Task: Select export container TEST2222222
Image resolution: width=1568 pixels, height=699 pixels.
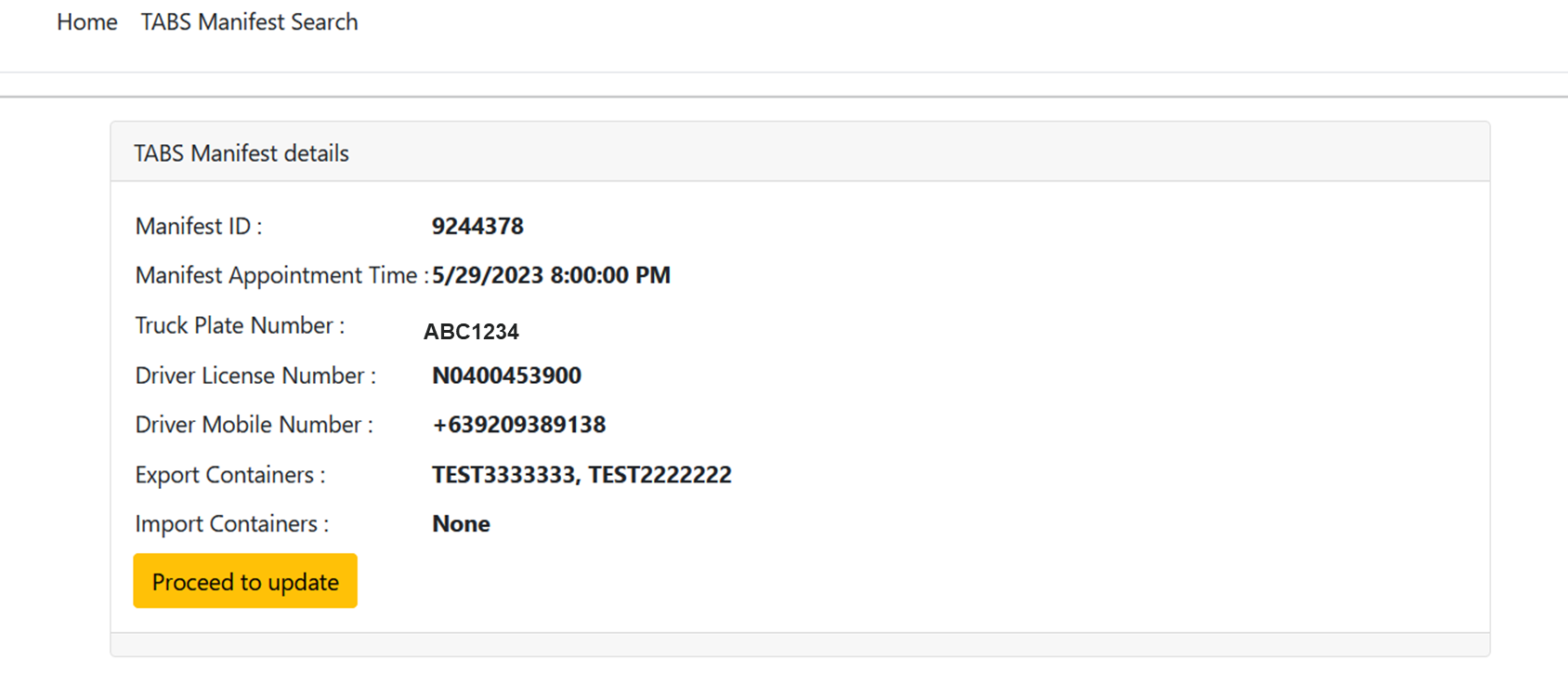Action: pyautogui.click(x=660, y=475)
